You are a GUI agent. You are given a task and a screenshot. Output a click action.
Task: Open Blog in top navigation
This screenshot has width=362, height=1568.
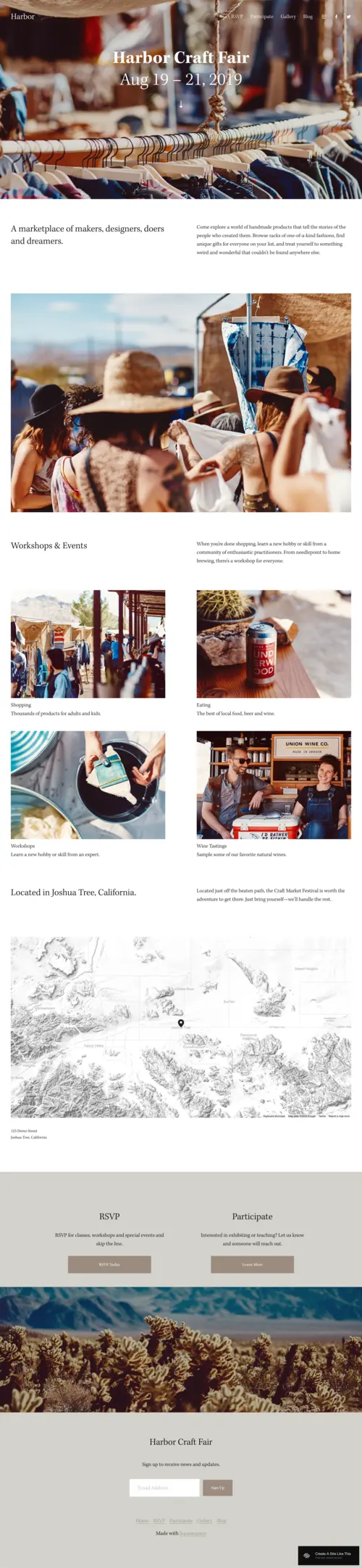pyautogui.click(x=308, y=17)
